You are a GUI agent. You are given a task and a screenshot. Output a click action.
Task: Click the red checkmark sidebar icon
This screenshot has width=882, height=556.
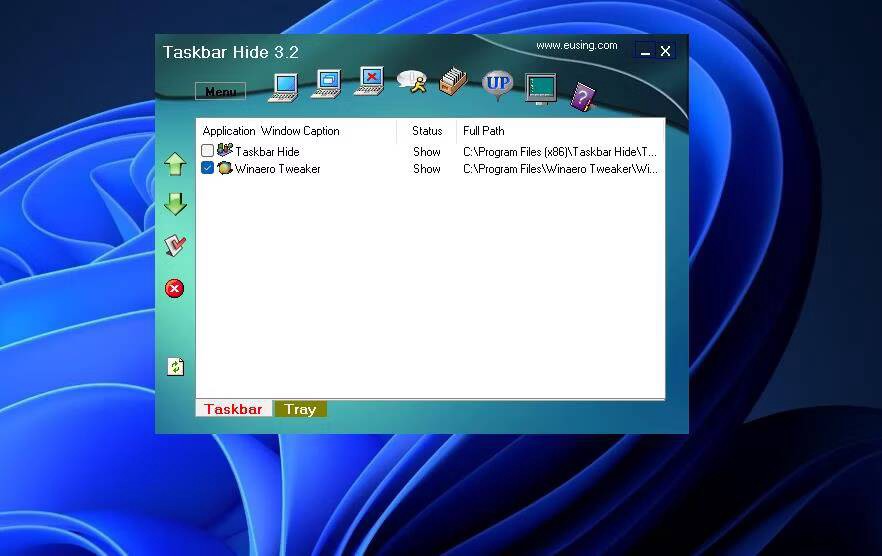(x=175, y=245)
